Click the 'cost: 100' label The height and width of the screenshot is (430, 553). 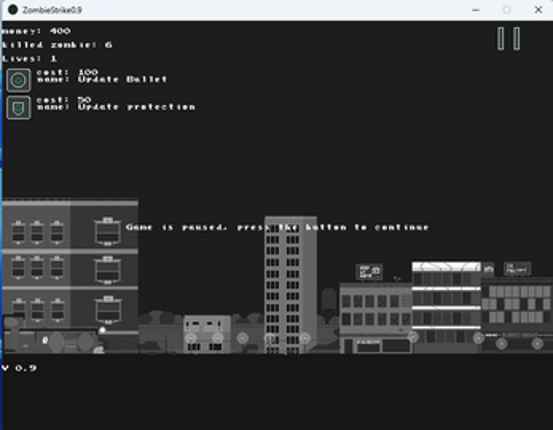(x=67, y=72)
